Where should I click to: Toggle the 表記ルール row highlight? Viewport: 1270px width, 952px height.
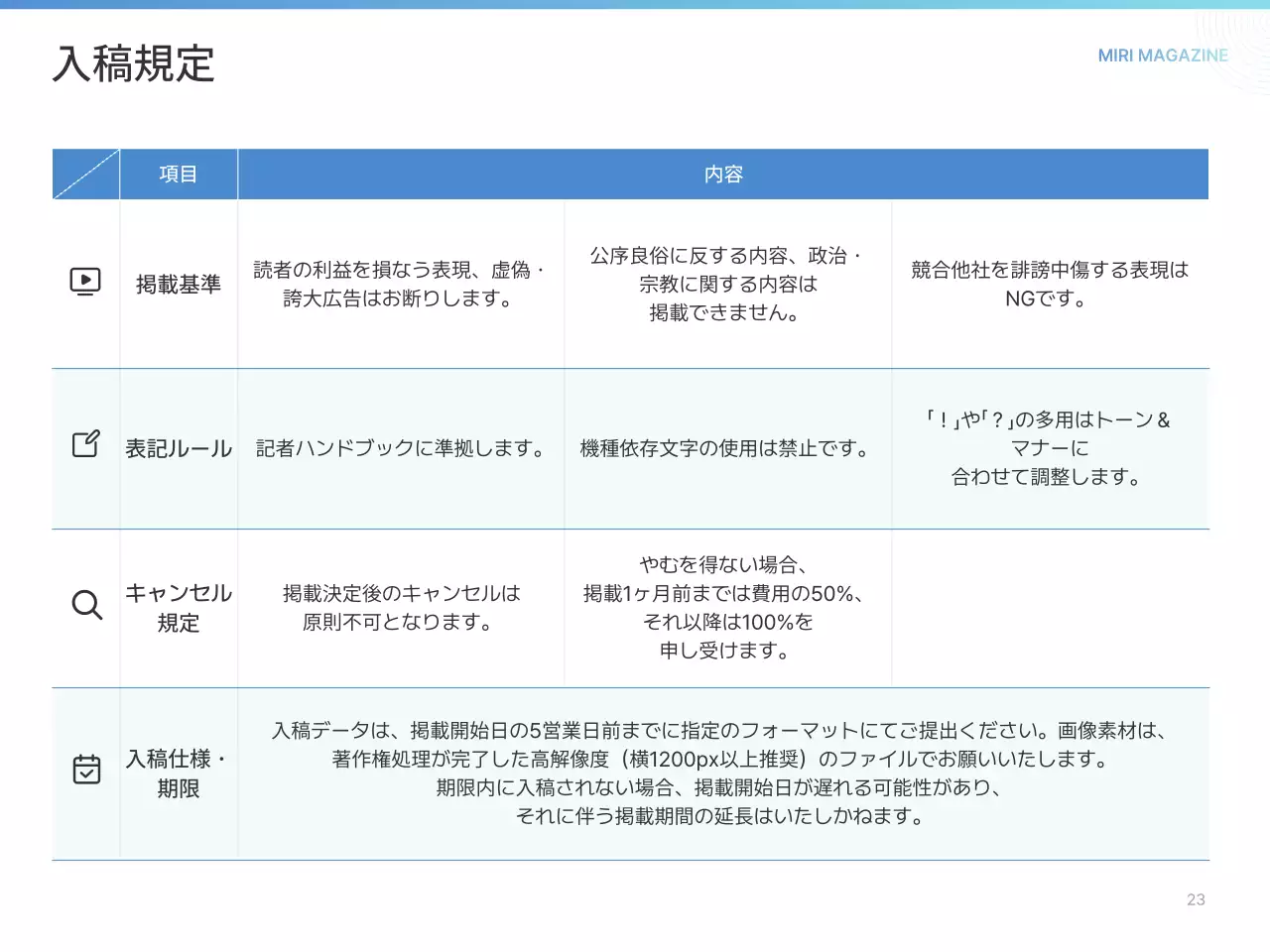click(635, 448)
